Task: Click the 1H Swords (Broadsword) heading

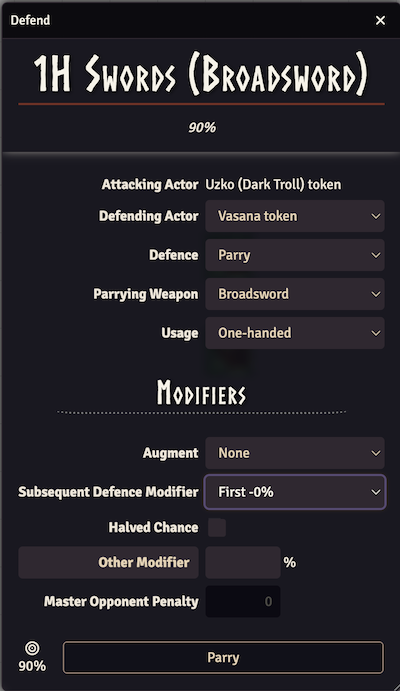Action: coord(200,74)
